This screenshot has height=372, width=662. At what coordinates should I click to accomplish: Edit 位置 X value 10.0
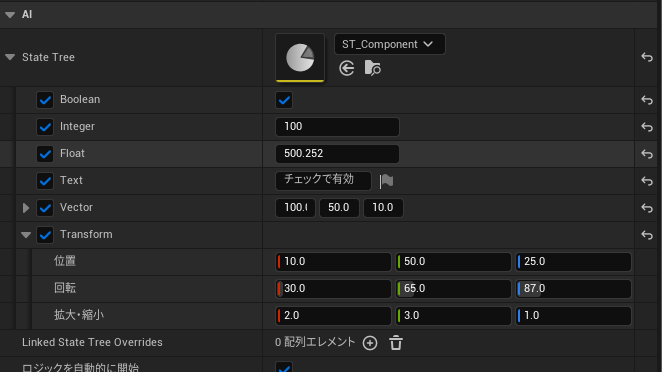point(333,262)
